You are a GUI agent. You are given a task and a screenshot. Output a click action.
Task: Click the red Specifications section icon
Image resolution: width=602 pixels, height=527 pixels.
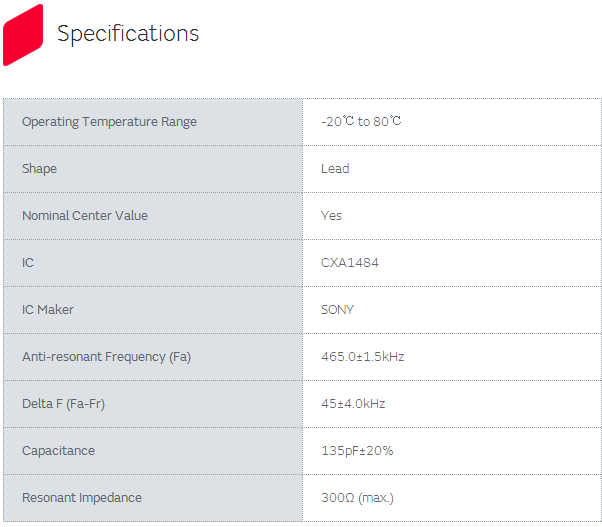tap(23, 34)
